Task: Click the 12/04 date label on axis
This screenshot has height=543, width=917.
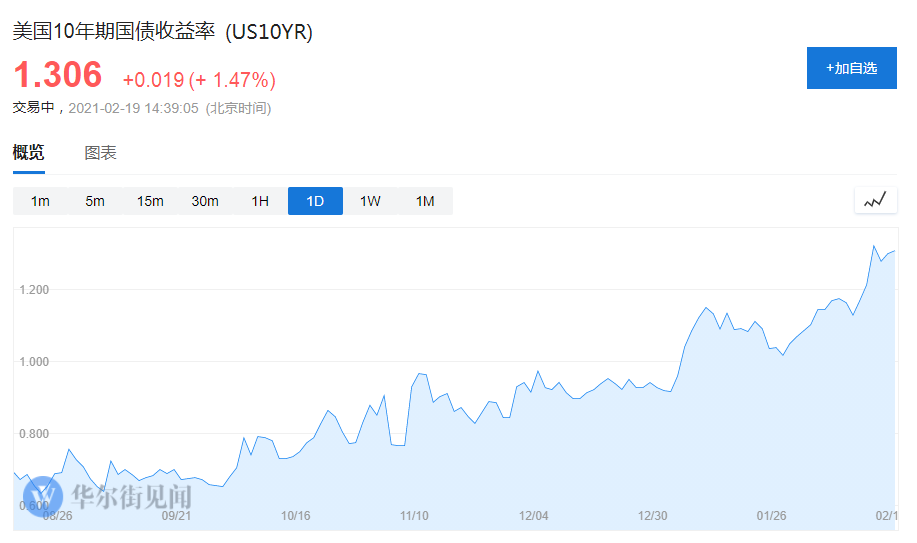Action: click(534, 516)
